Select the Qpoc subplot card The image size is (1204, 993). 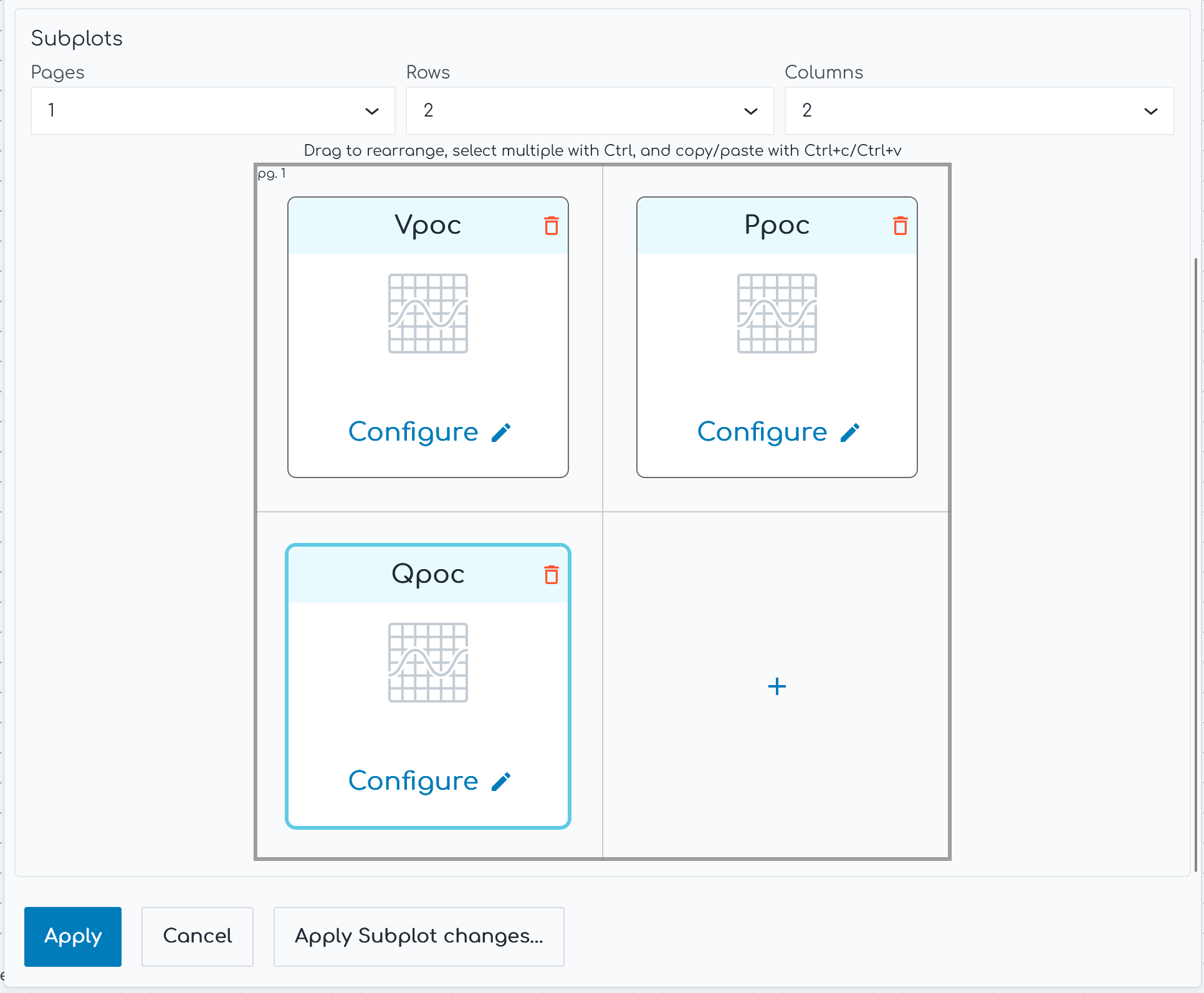(x=428, y=686)
